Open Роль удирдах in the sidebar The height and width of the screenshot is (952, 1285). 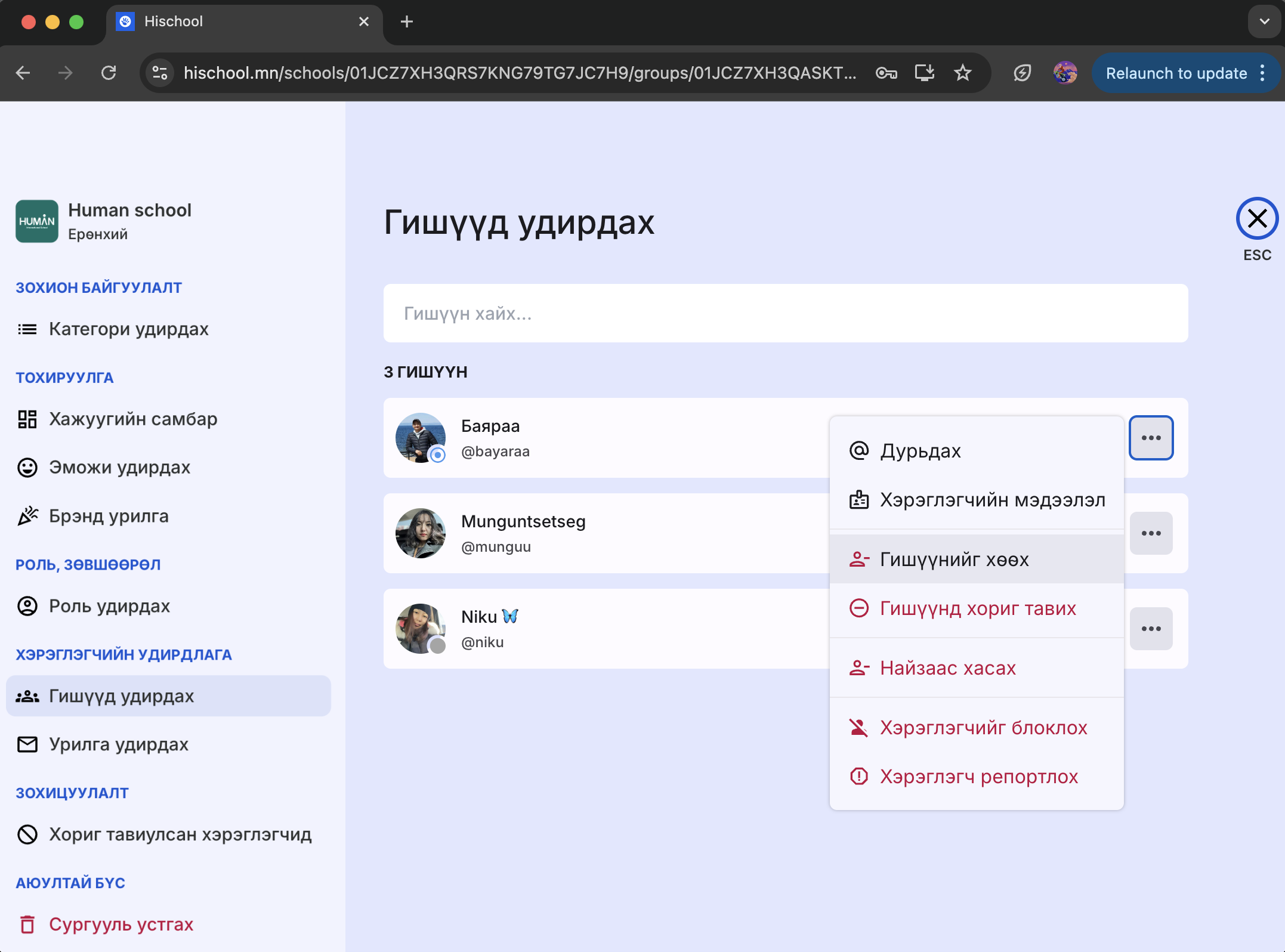click(109, 606)
